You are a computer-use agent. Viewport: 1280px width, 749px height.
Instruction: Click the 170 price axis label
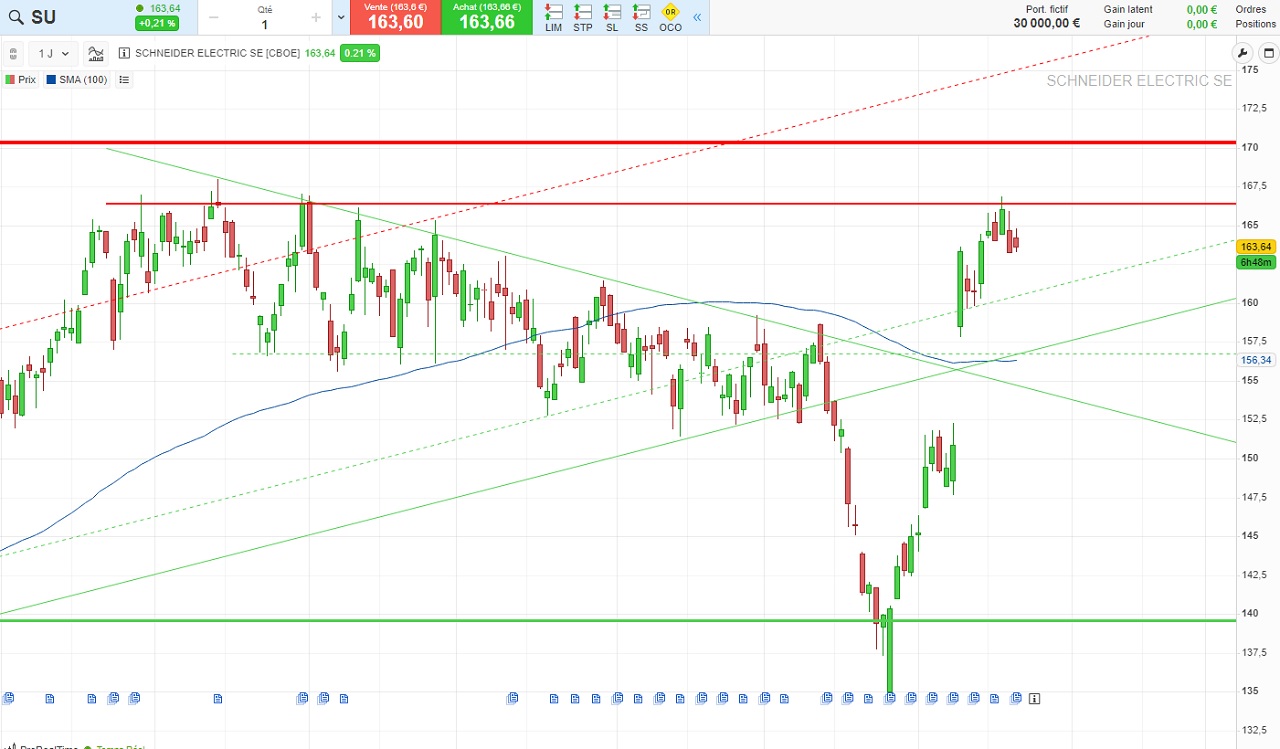point(1250,147)
